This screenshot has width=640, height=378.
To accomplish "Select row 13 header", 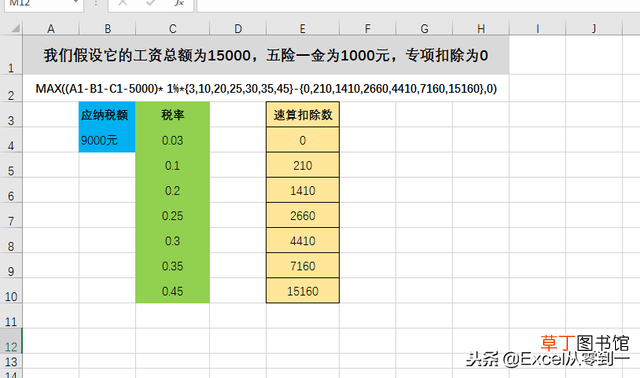I will click(x=11, y=361).
